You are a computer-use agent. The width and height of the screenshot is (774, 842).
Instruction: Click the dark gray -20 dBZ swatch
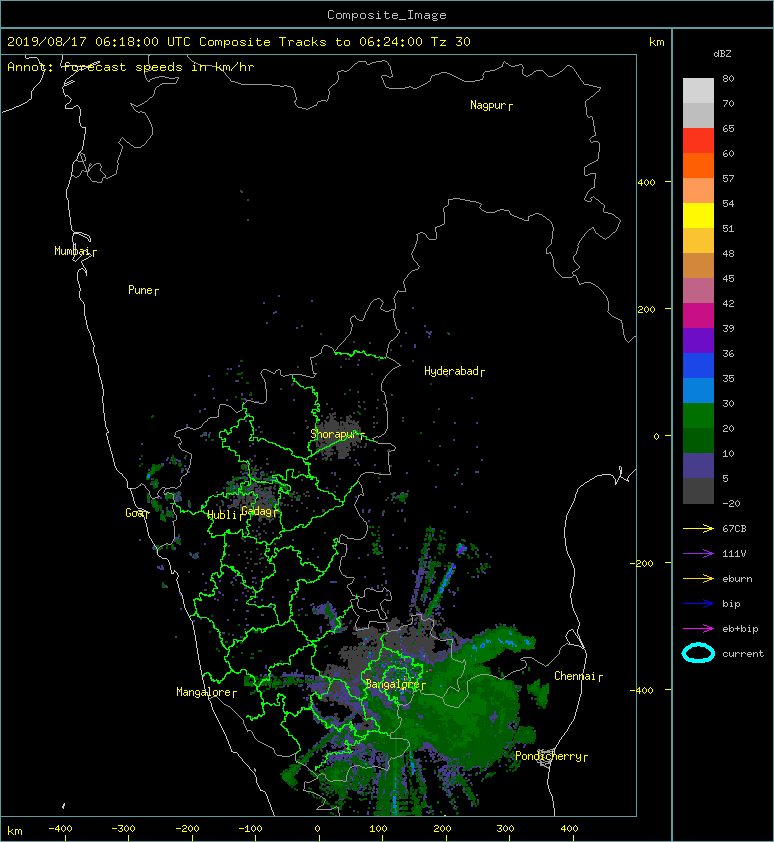point(698,491)
